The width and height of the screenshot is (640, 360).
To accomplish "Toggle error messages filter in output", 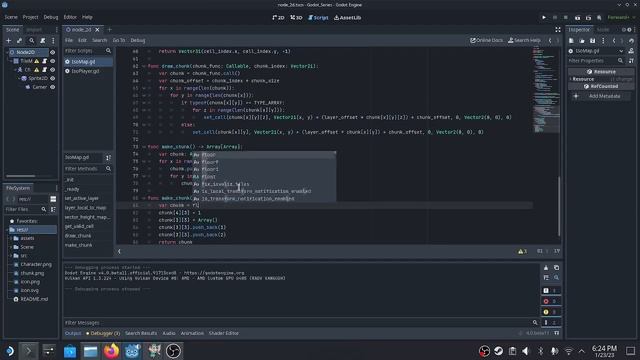I will 550,301.
